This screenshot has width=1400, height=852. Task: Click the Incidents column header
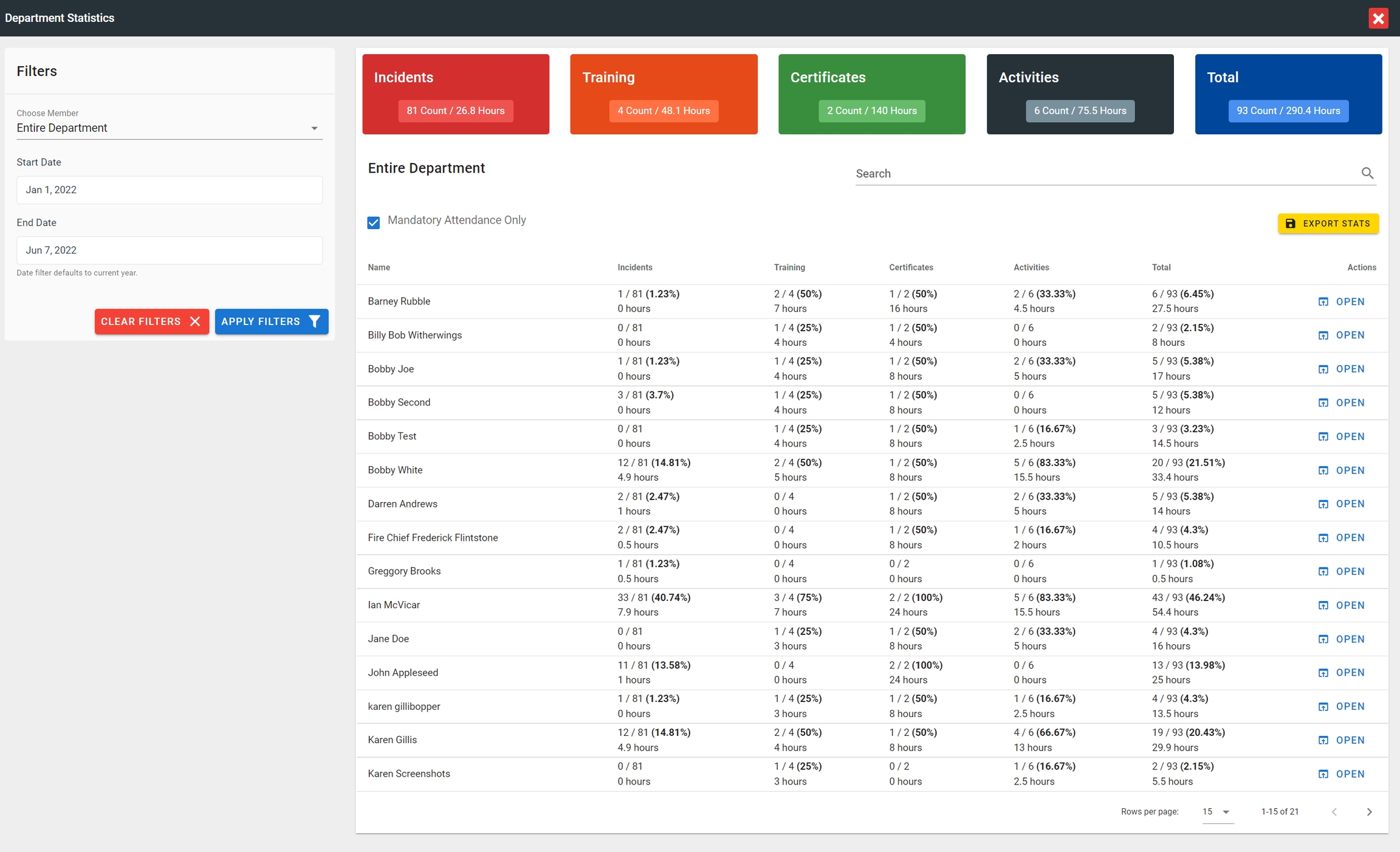634,267
